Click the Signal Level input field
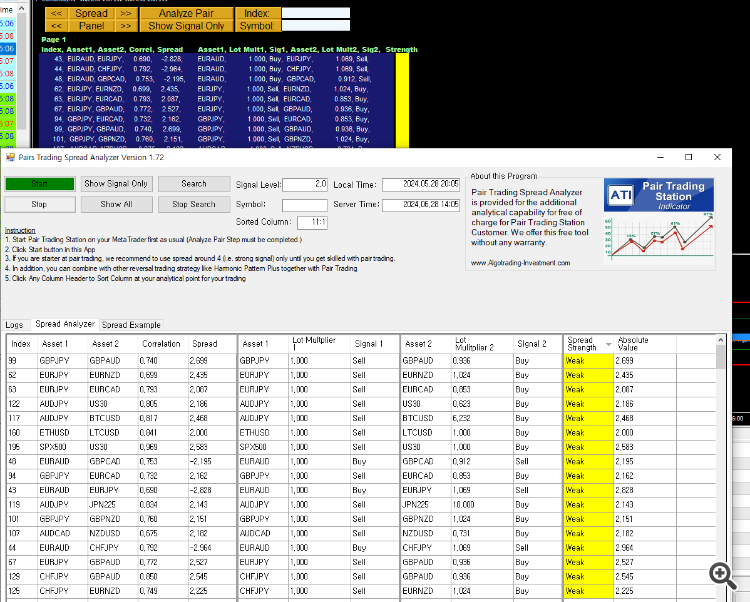Screen dimensions: 750x602 pos(305,185)
